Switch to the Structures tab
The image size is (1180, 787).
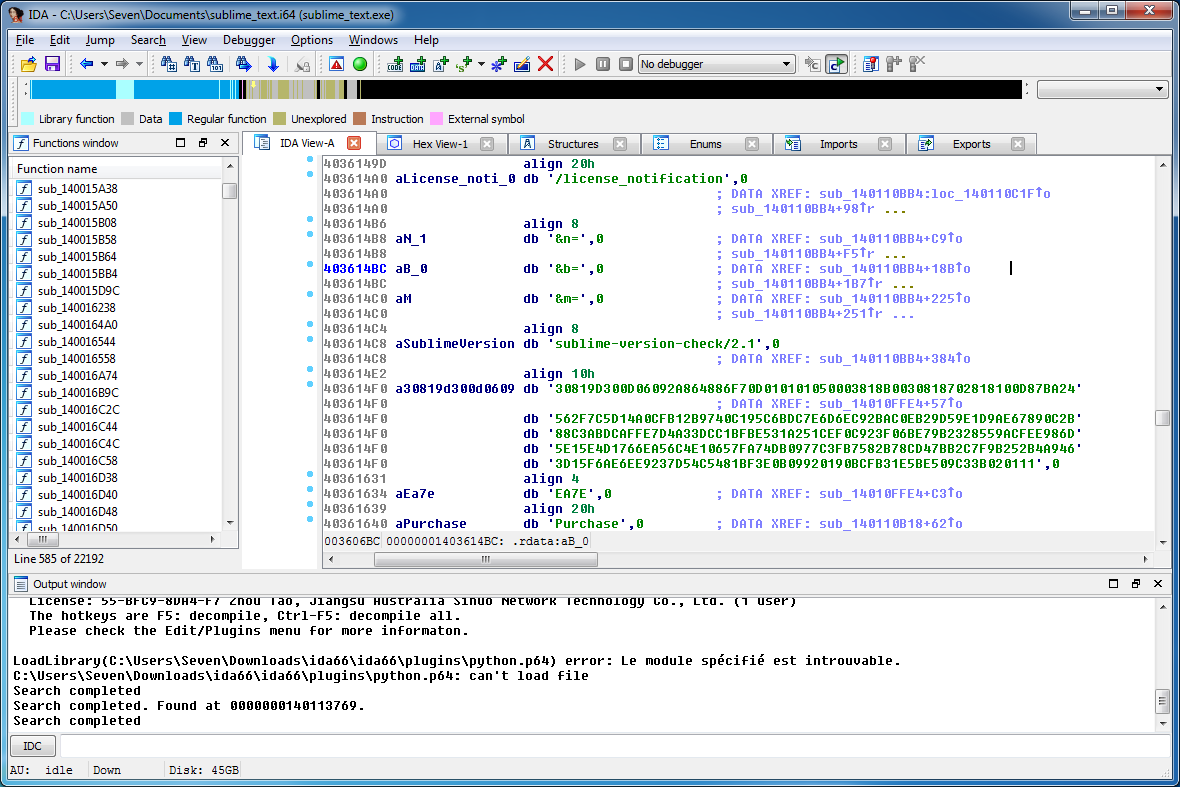coord(573,144)
